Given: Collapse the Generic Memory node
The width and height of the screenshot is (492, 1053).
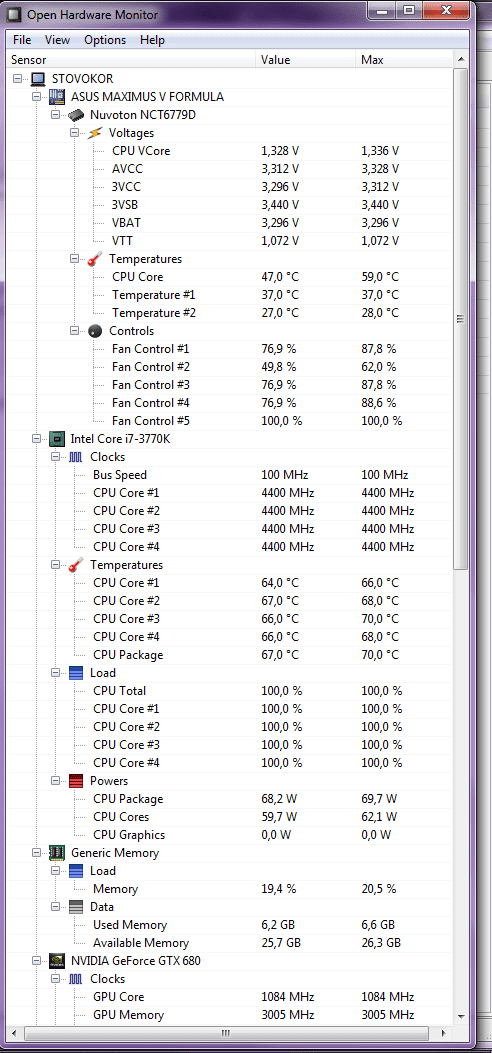Looking at the screenshot, I should coord(36,853).
